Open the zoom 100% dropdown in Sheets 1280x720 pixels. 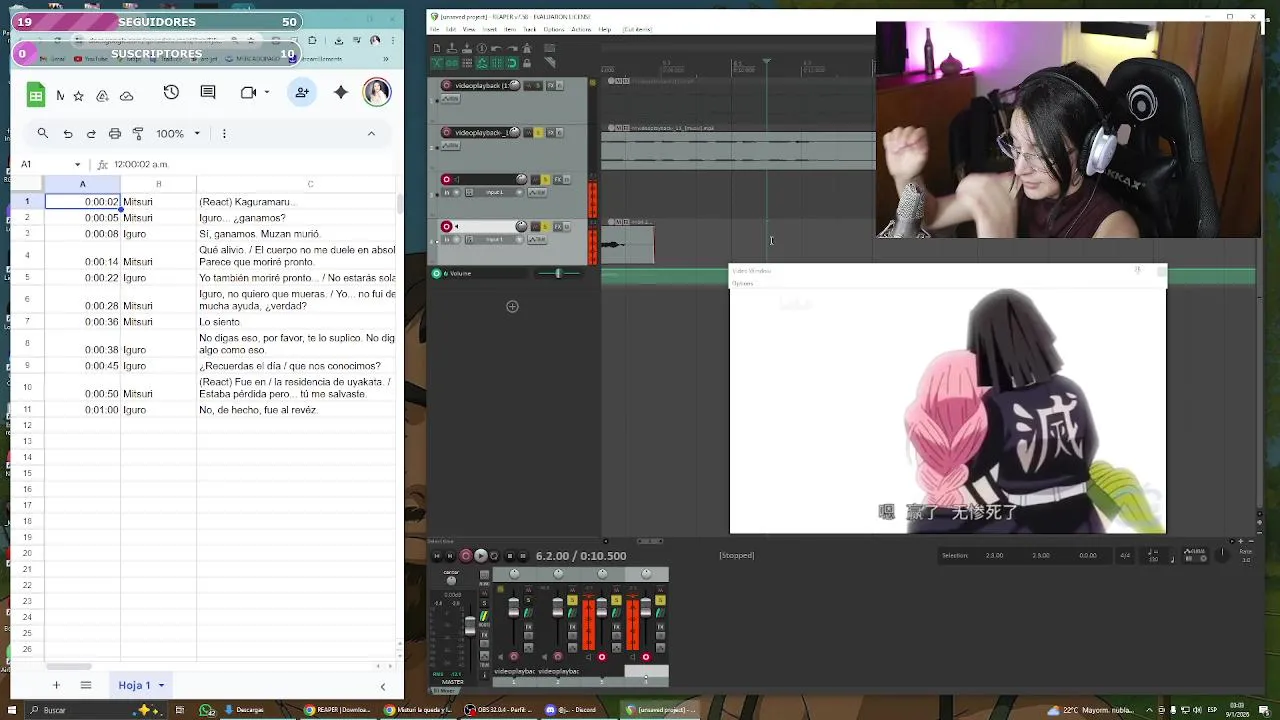[179, 133]
